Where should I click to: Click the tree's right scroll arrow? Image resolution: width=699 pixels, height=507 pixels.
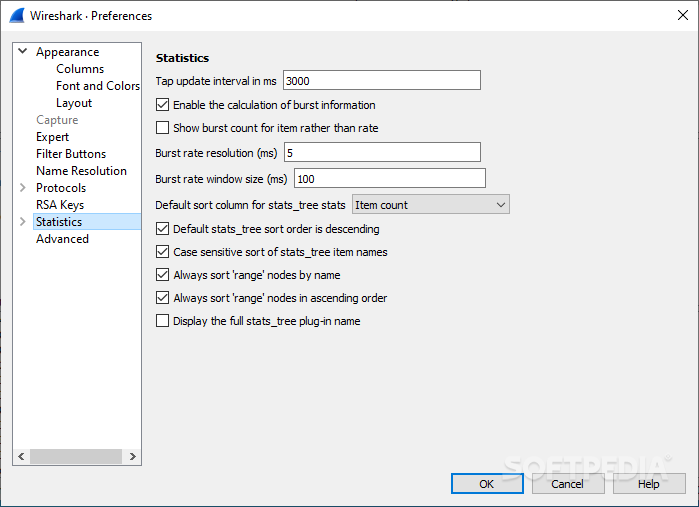(x=132, y=456)
